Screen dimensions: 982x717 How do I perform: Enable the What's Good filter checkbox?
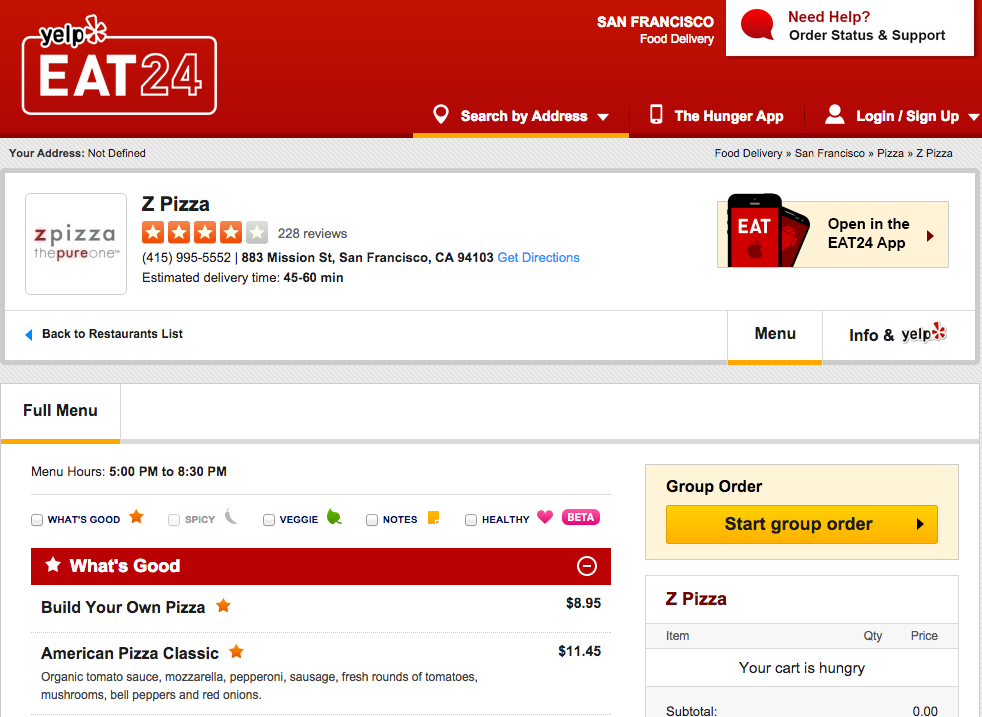pyautogui.click(x=37, y=520)
